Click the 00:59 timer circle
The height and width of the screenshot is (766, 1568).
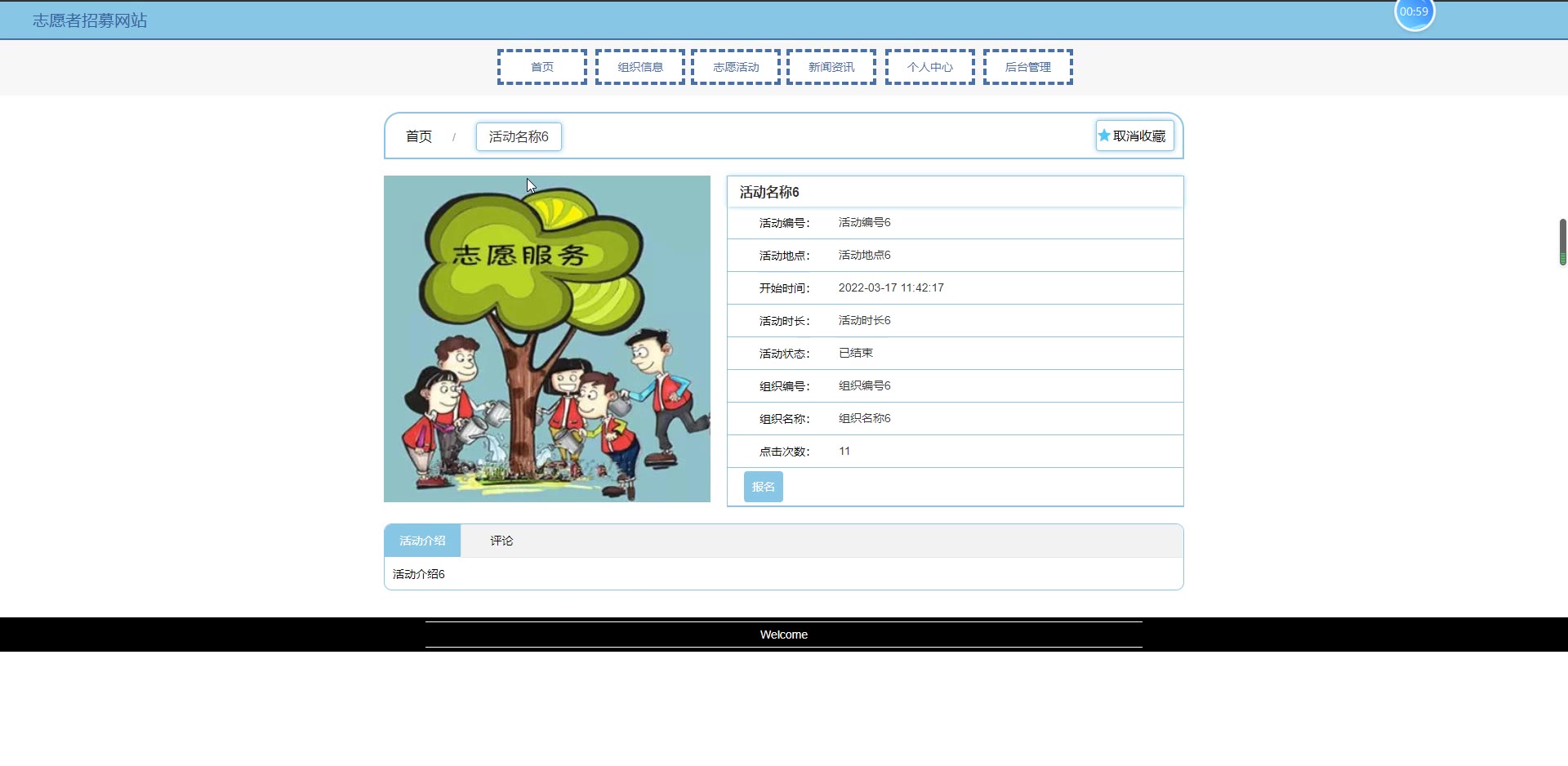(1414, 11)
